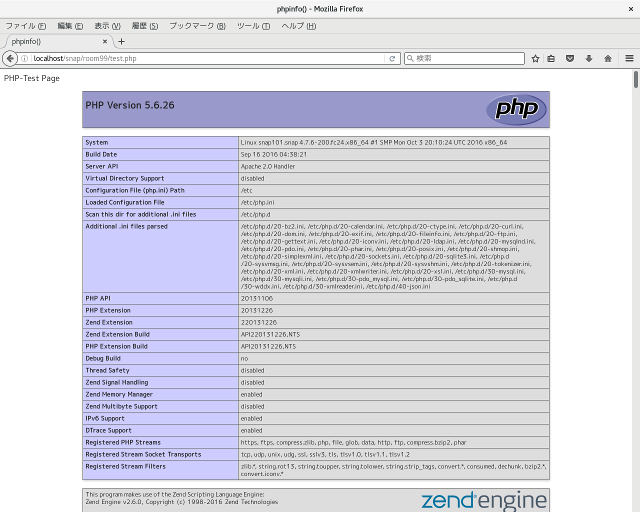Click the /etc/php.ini loaded file value
640x512 pixels.
tap(258, 203)
